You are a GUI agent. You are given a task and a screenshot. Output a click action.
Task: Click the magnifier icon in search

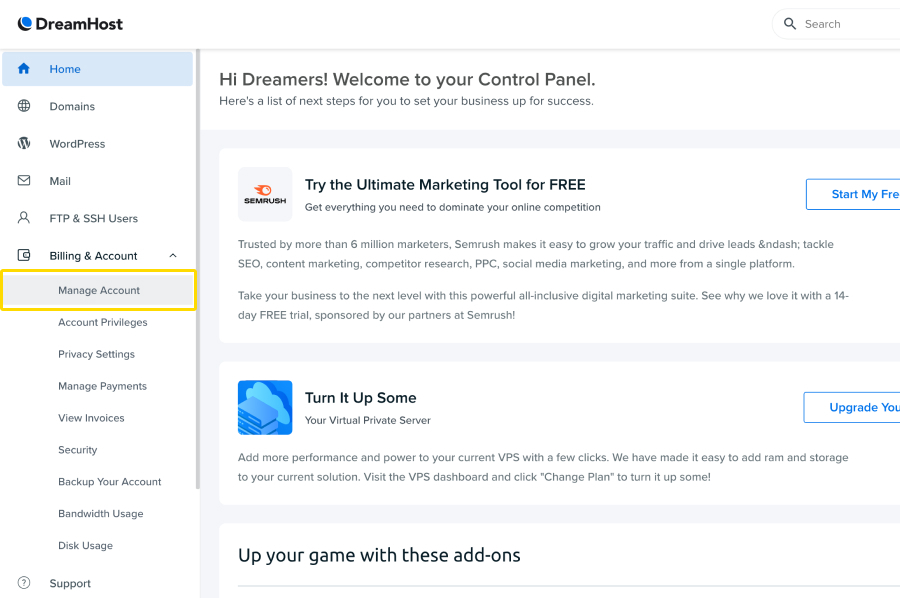pyautogui.click(x=790, y=24)
